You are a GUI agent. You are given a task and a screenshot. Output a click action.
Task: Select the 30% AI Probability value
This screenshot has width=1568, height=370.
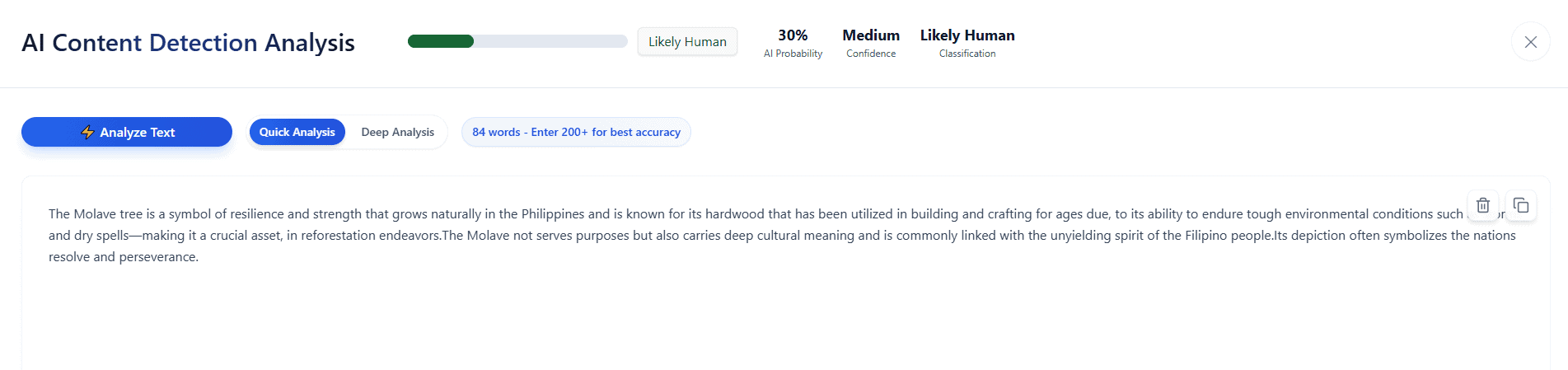tap(793, 35)
